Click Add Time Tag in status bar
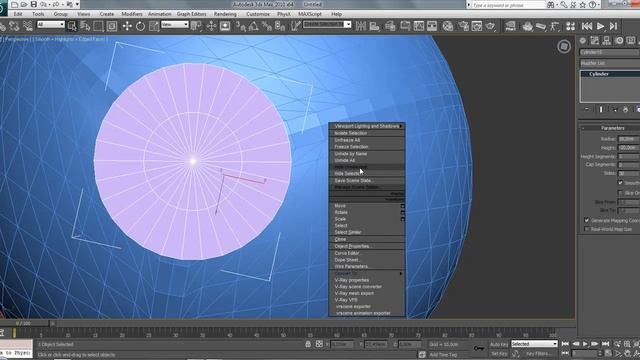 click(443, 355)
